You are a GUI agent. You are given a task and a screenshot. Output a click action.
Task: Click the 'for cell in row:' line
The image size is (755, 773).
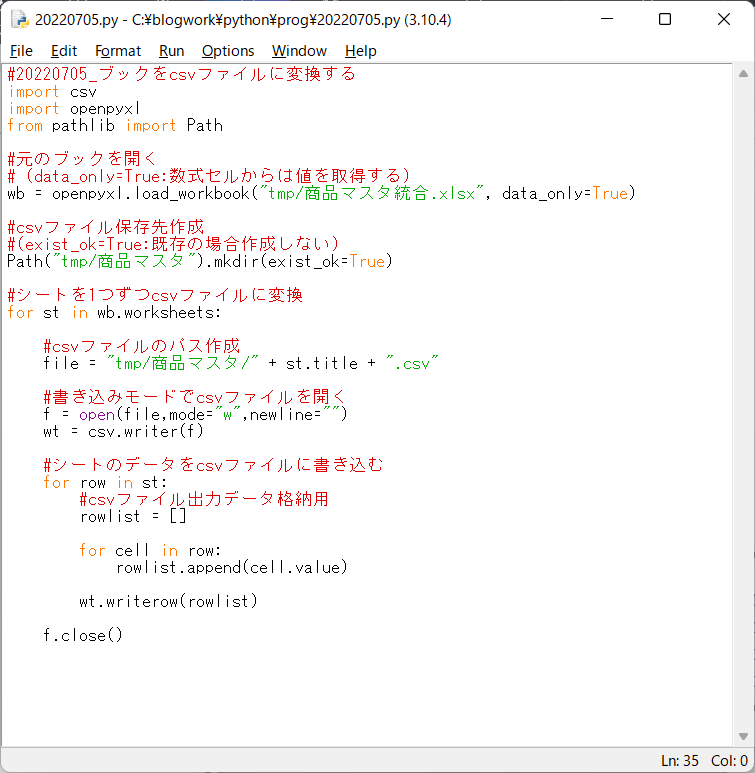click(x=150, y=550)
